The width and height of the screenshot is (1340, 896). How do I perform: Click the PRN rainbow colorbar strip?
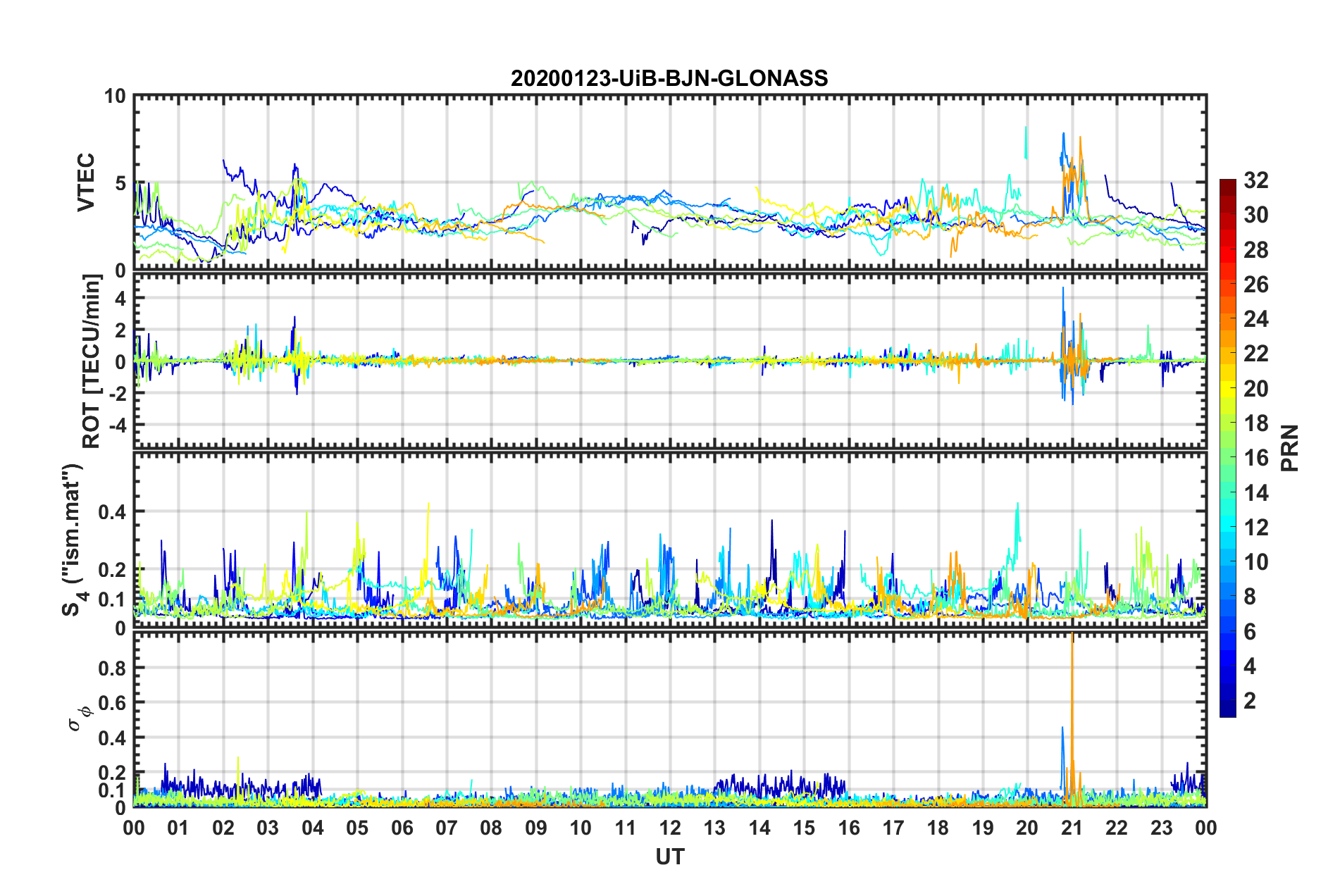click(1228, 448)
